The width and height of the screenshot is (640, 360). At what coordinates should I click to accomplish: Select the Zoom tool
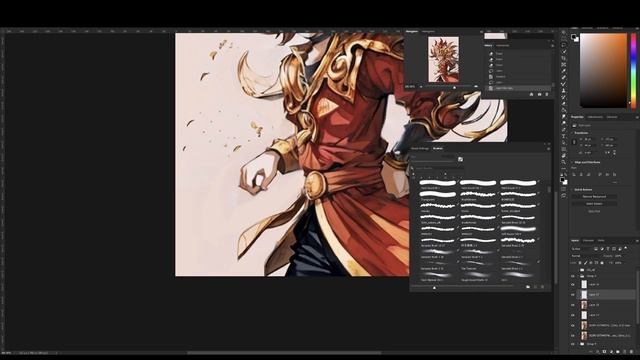click(x=564, y=162)
